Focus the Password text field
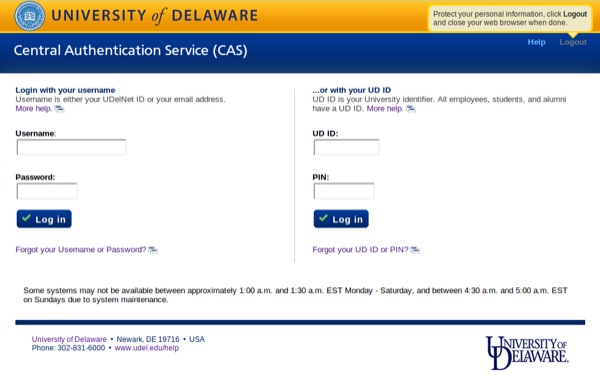The image size is (600, 375). pyautogui.click(x=47, y=191)
